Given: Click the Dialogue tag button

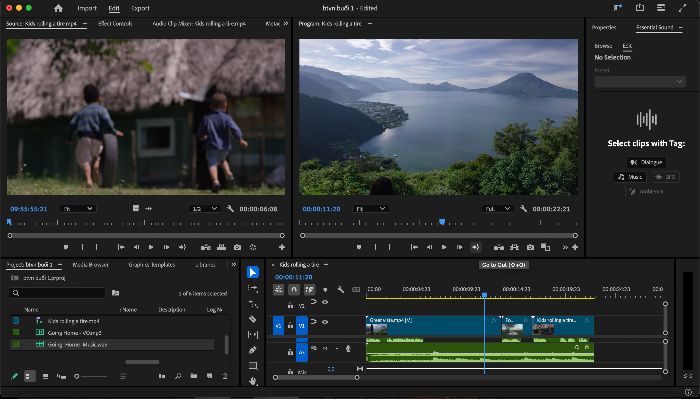Looking at the screenshot, I should tap(646, 162).
